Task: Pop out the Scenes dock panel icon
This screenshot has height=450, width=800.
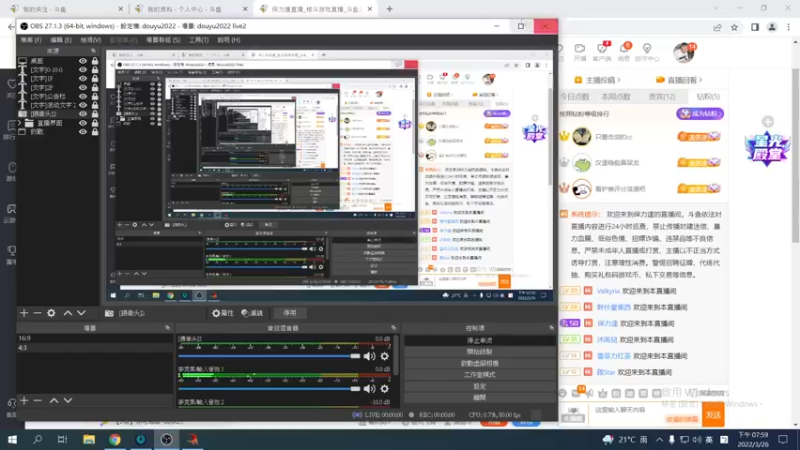Action: 167,328
